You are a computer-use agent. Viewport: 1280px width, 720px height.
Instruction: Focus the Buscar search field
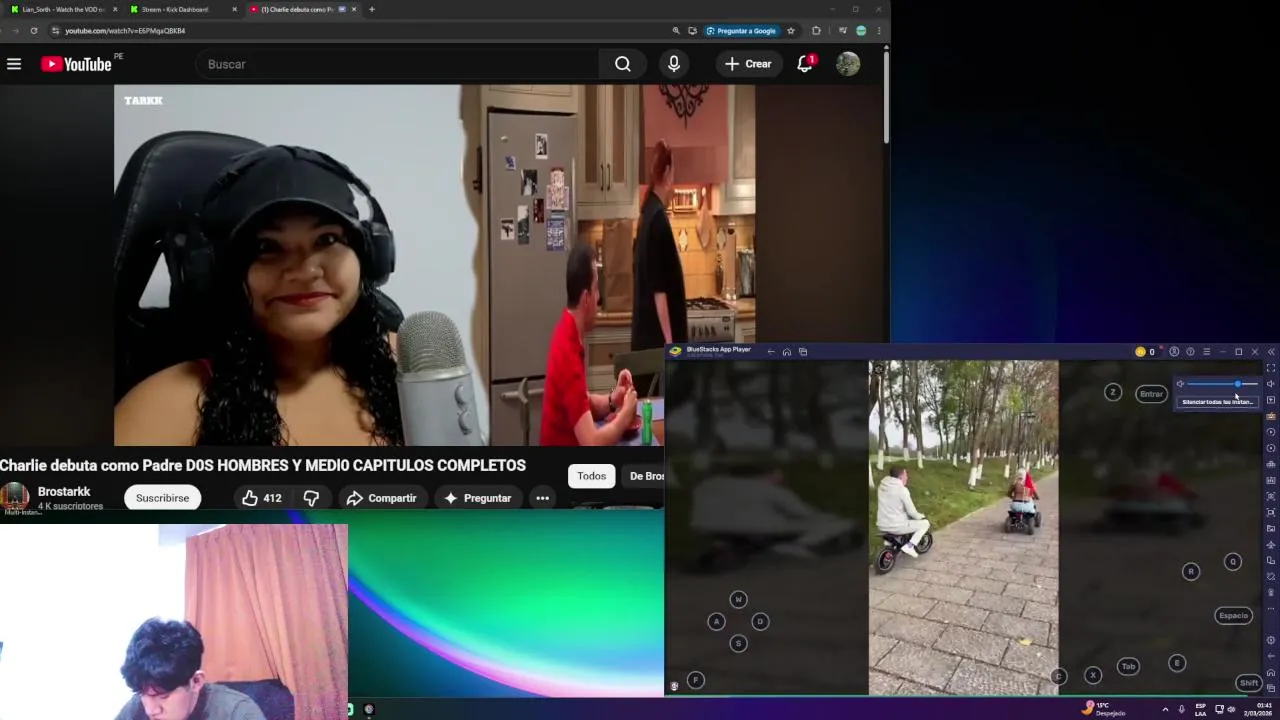[398, 64]
